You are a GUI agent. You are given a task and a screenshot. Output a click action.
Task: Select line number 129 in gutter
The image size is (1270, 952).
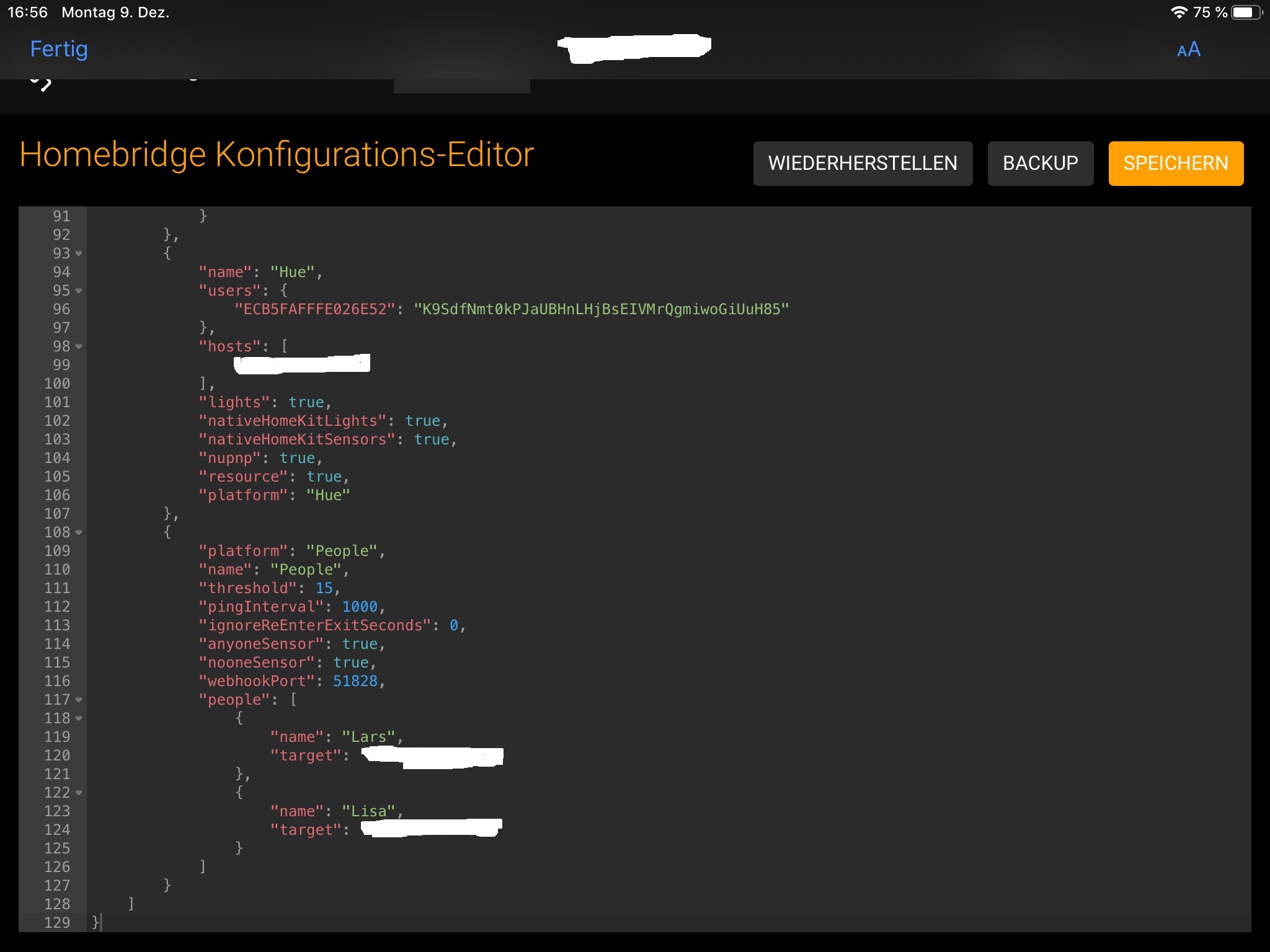point(57,922)
